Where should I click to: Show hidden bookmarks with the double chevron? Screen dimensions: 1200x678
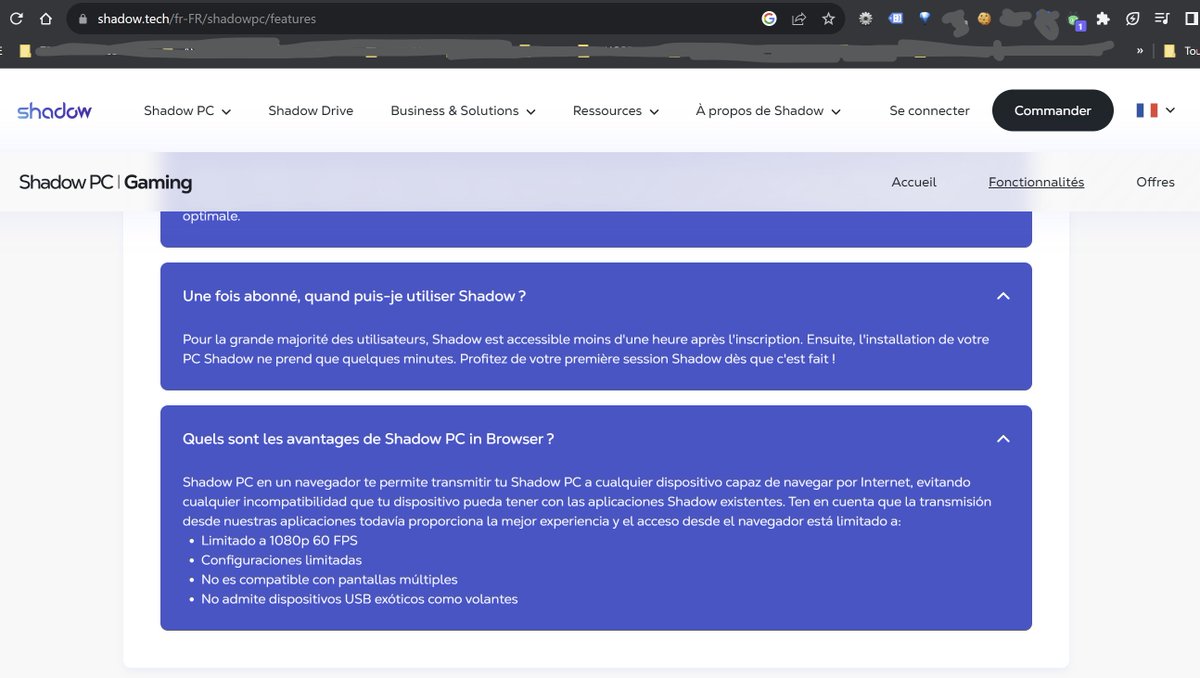coord(1141,50)
